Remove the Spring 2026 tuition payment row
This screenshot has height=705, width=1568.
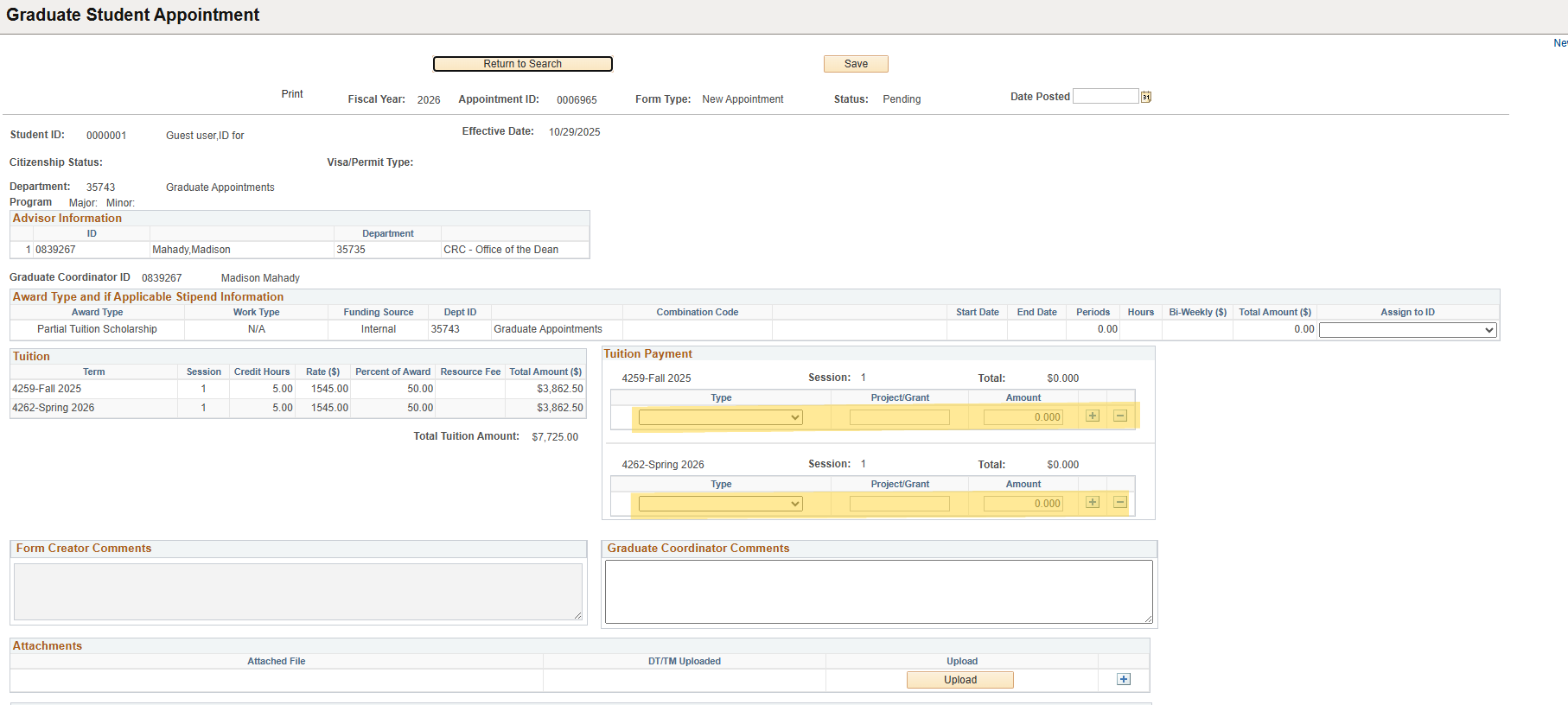(1120, 503)
